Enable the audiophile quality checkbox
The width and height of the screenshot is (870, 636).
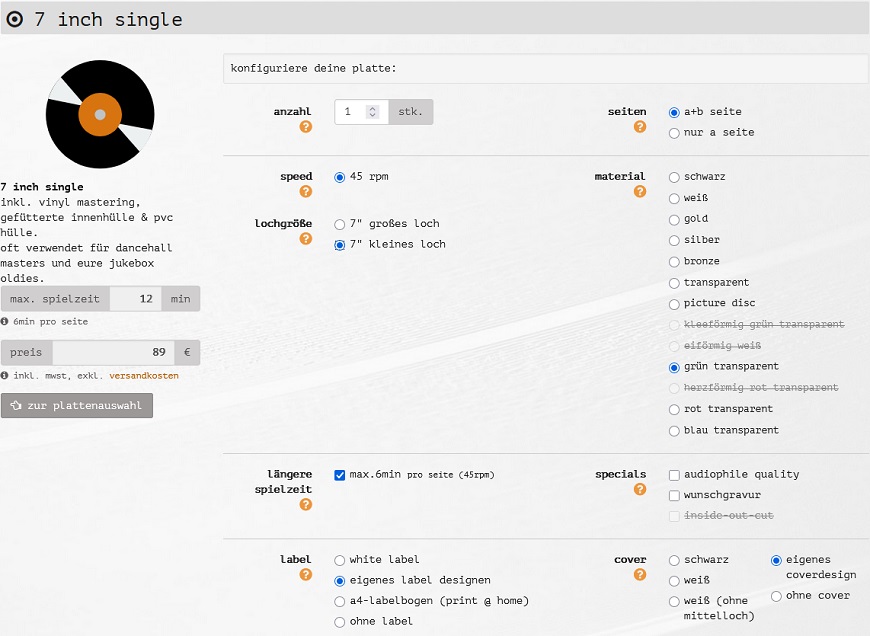click(675, 475)
